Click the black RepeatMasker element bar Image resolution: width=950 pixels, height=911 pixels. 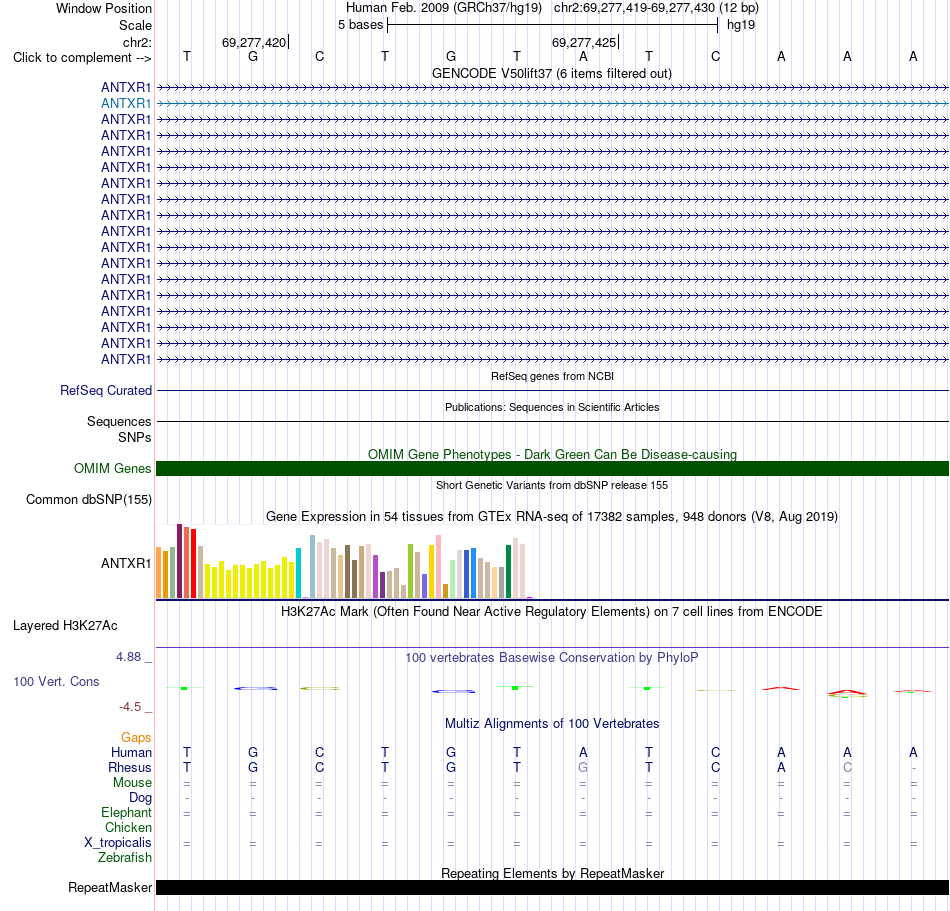[x=553, y=887]
